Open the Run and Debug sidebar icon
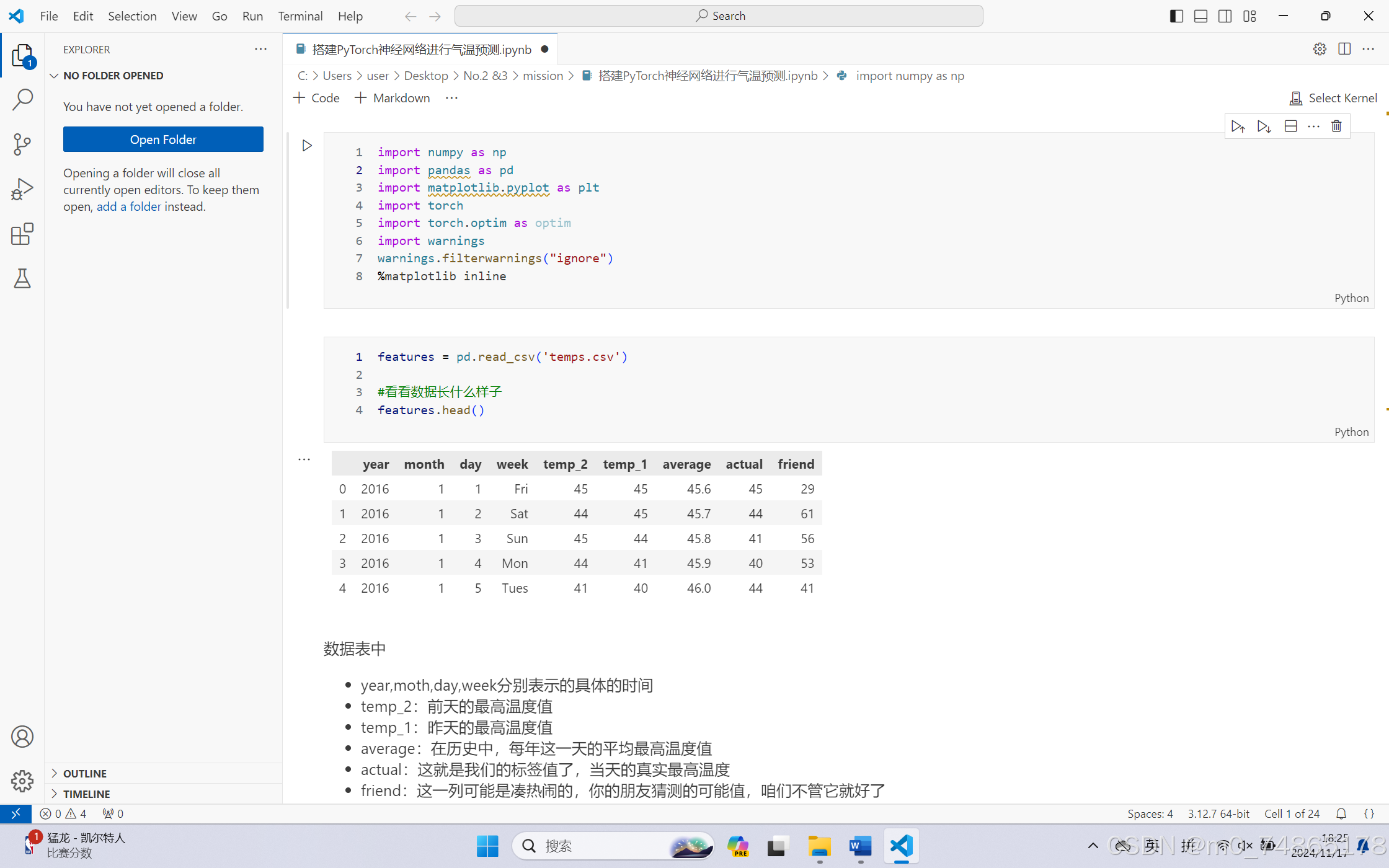 (22, 189)
